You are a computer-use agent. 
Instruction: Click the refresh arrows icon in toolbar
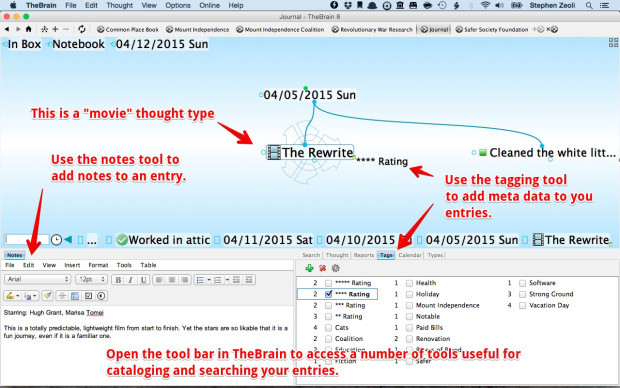81,29
